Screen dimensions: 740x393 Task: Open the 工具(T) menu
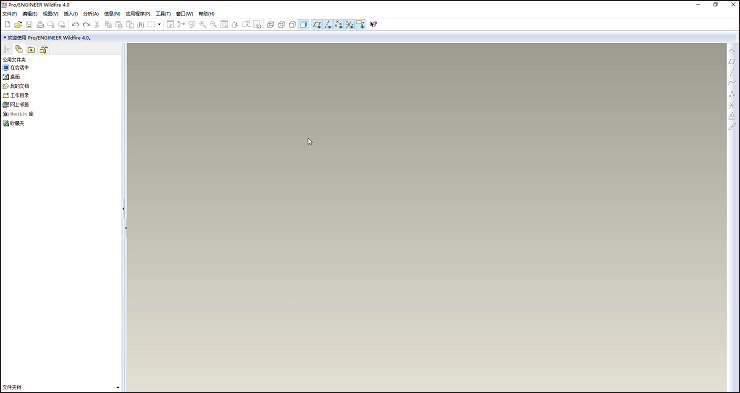pyautogui.click(x=163, y=14)
